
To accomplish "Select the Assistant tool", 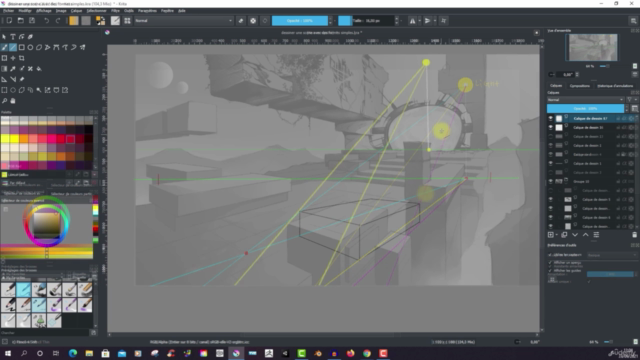I will [x=4, y=79].
